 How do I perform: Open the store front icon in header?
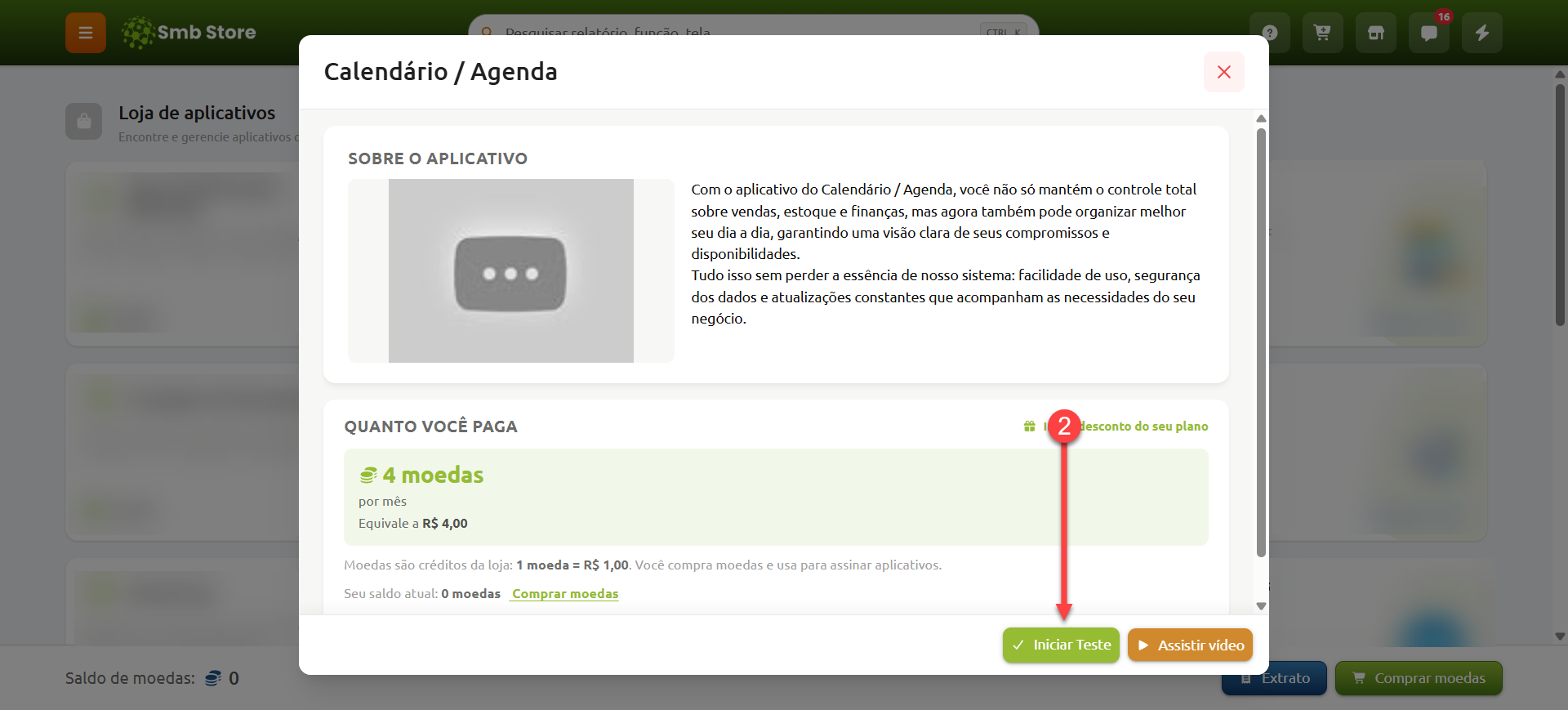coord(1376,33)
